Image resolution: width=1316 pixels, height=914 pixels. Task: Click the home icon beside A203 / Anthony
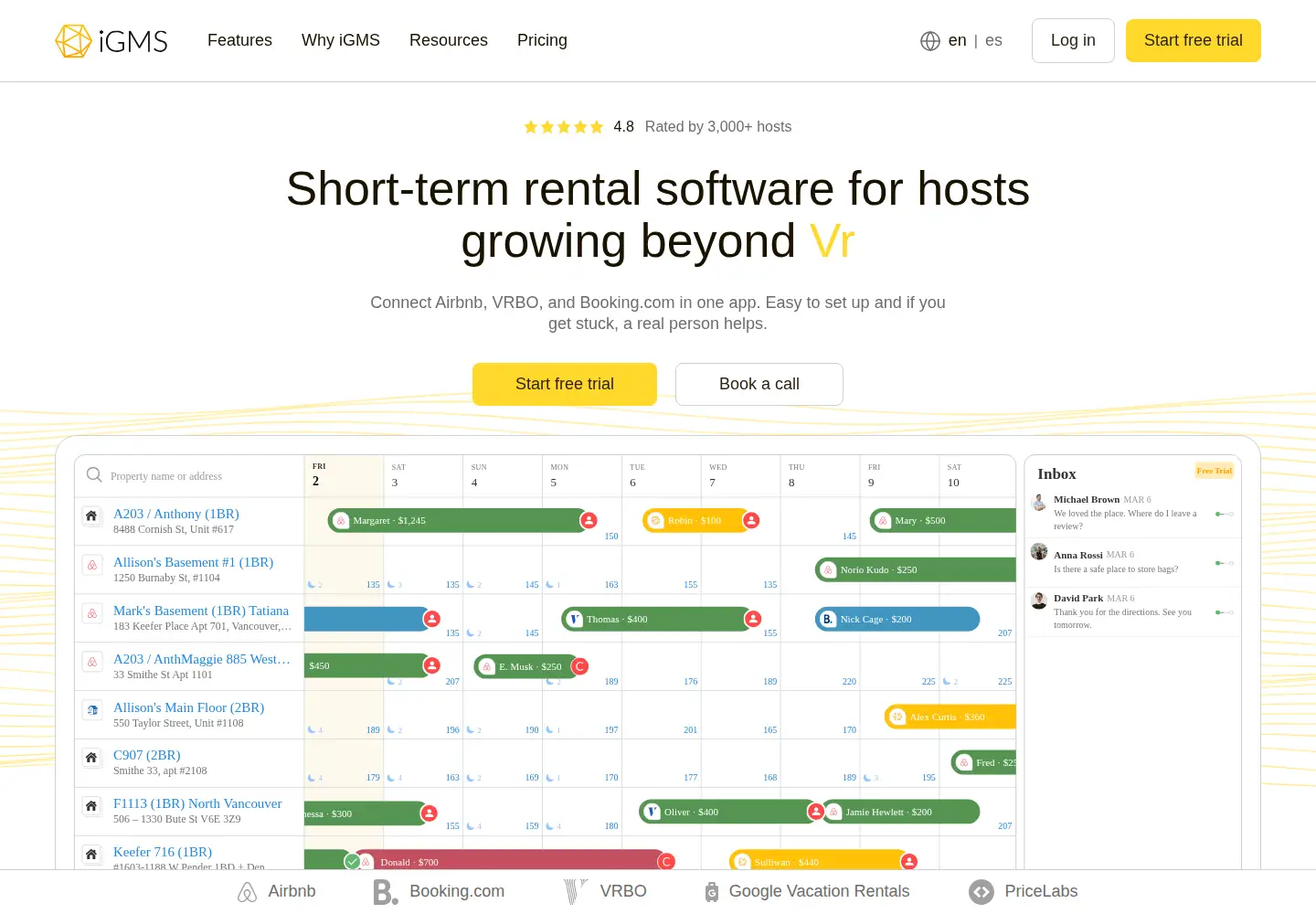[91, 515]
